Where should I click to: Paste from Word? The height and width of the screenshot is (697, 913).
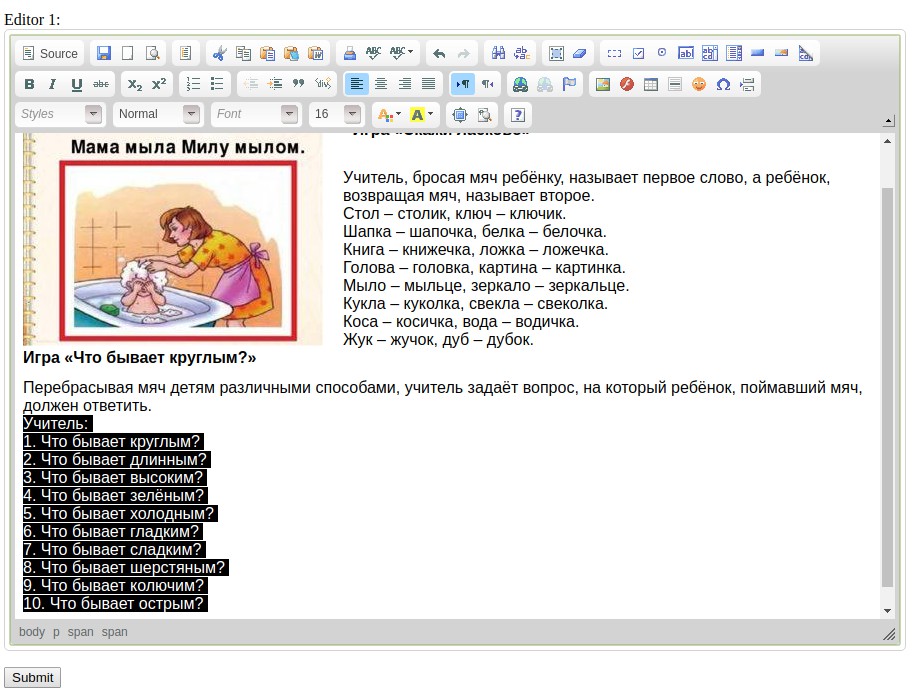pyautogui.click(x=316, y=54)
